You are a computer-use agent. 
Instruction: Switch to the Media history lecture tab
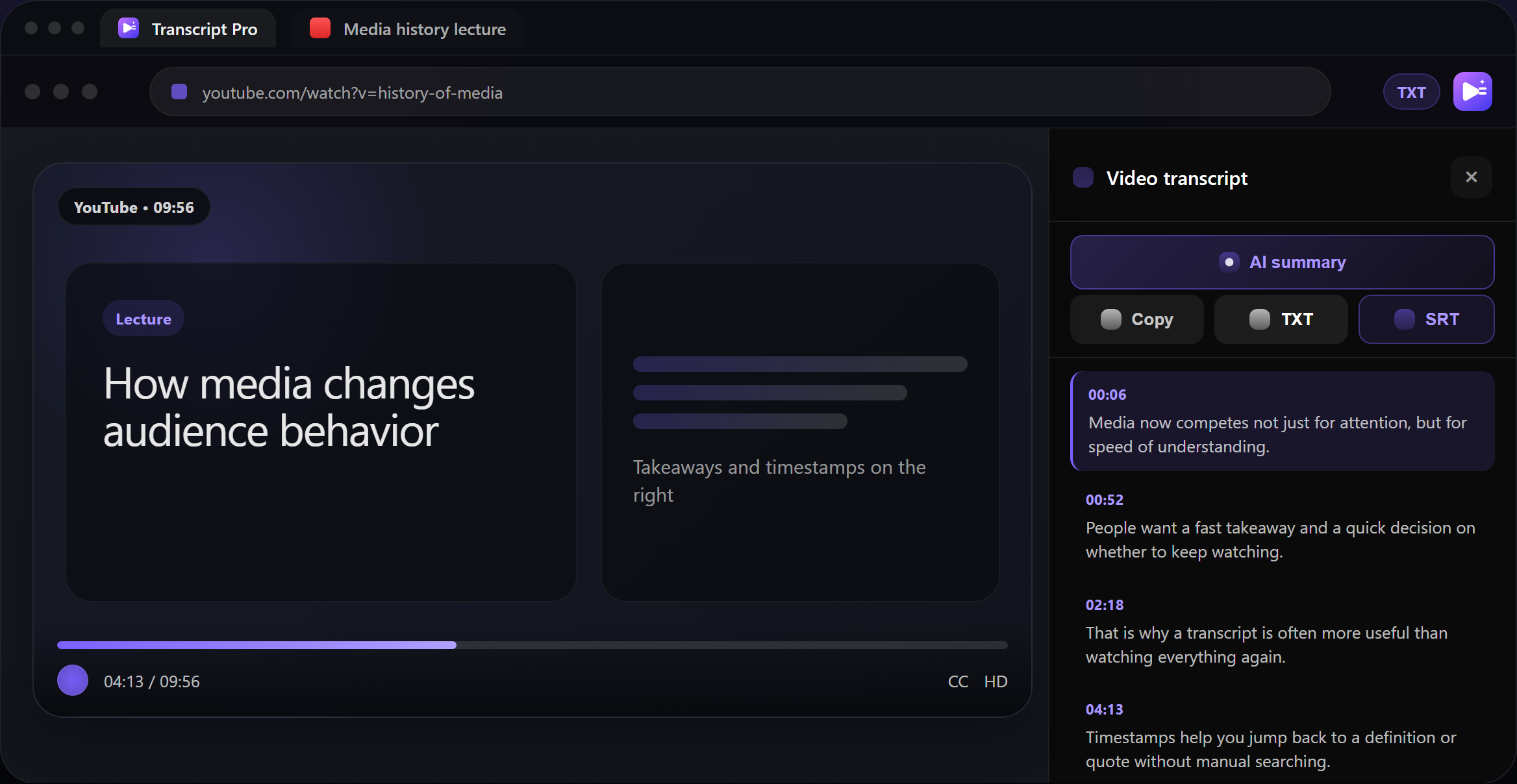click(423, 28)
